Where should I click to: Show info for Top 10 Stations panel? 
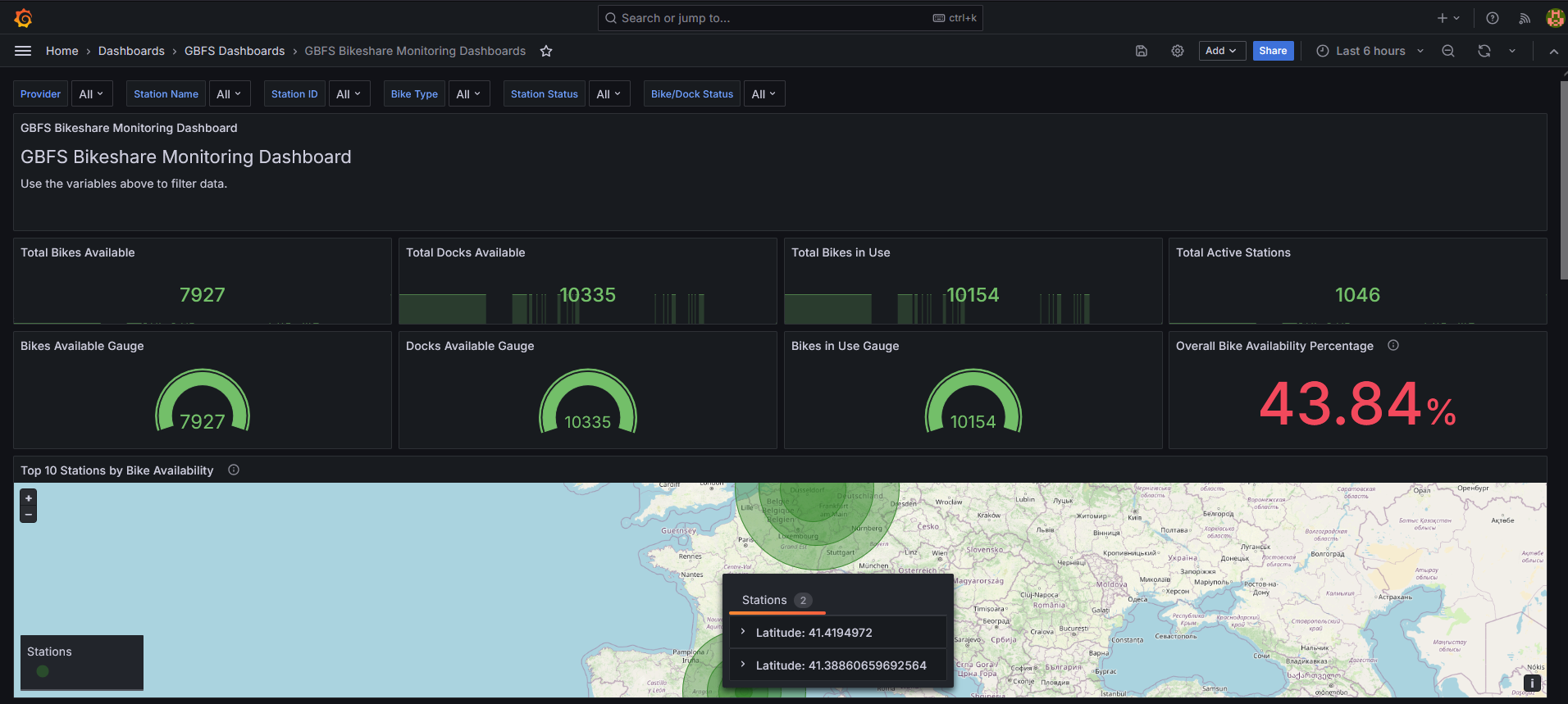234,470
